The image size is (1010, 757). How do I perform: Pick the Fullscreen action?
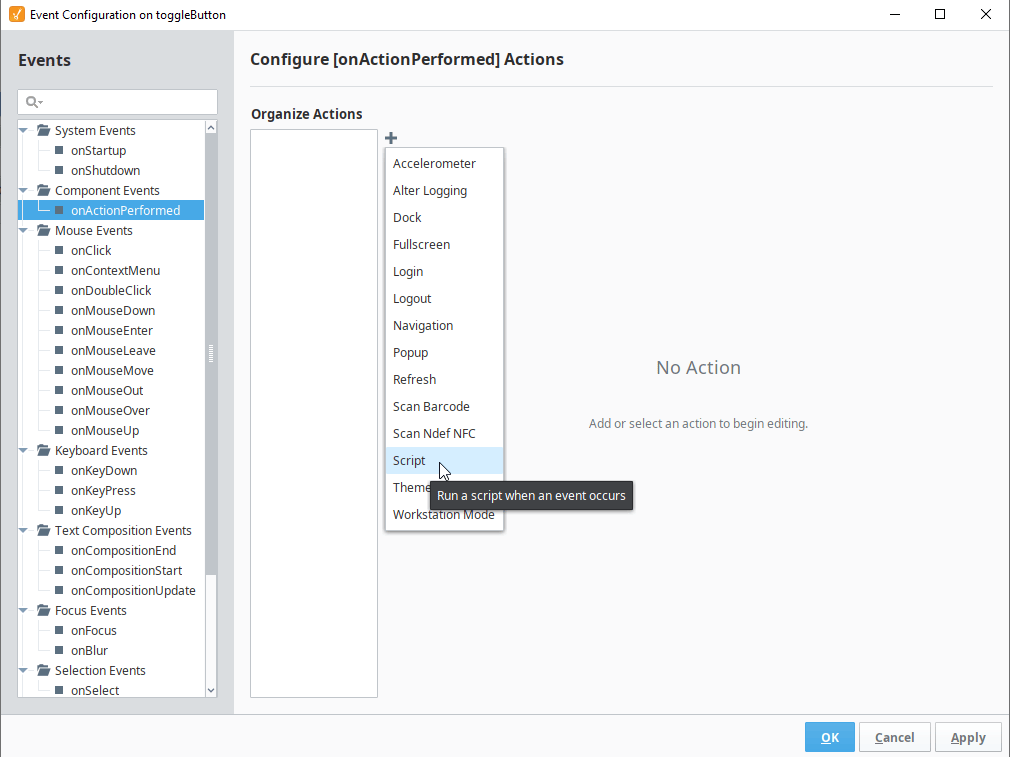pyautogui.click(x=444, y=245)
